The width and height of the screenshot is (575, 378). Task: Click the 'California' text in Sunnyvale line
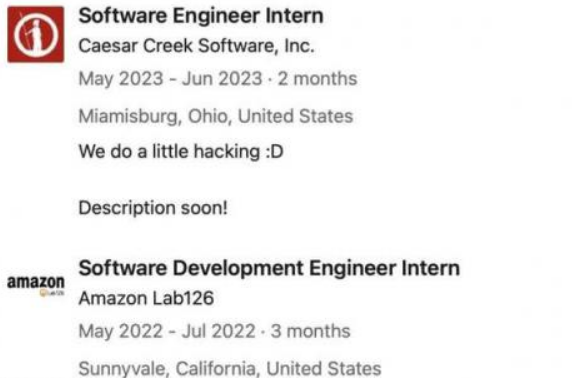[217, 368]
